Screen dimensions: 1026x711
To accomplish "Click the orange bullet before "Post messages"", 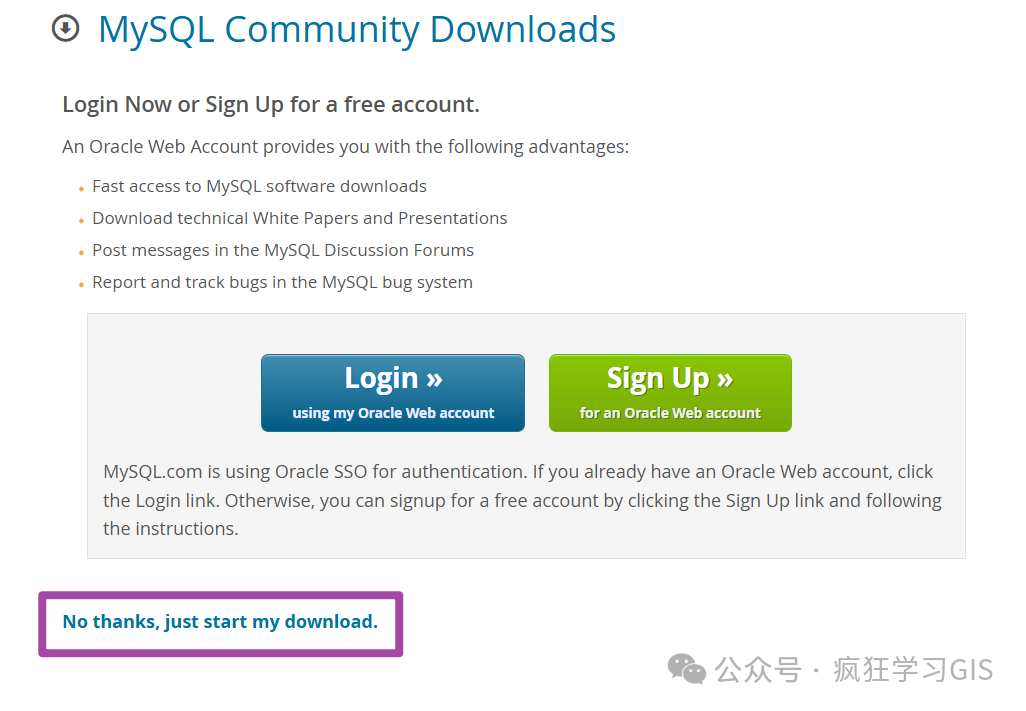I will [x=81, y=252].
